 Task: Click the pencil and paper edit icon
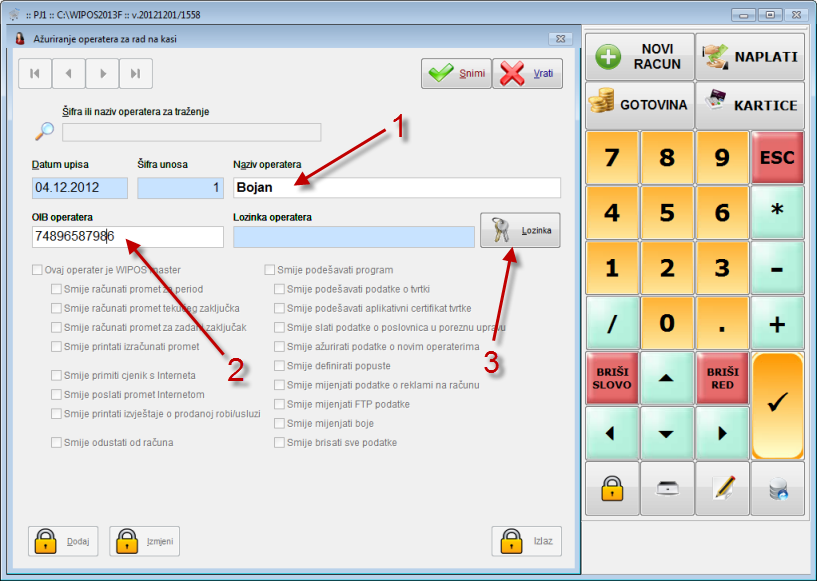(722, 488)
